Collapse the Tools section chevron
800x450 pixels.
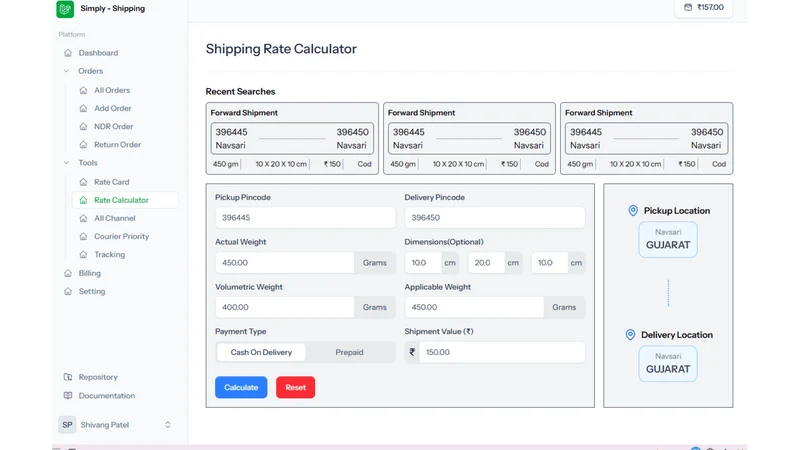pyautogui.click(x=66, y=163)
